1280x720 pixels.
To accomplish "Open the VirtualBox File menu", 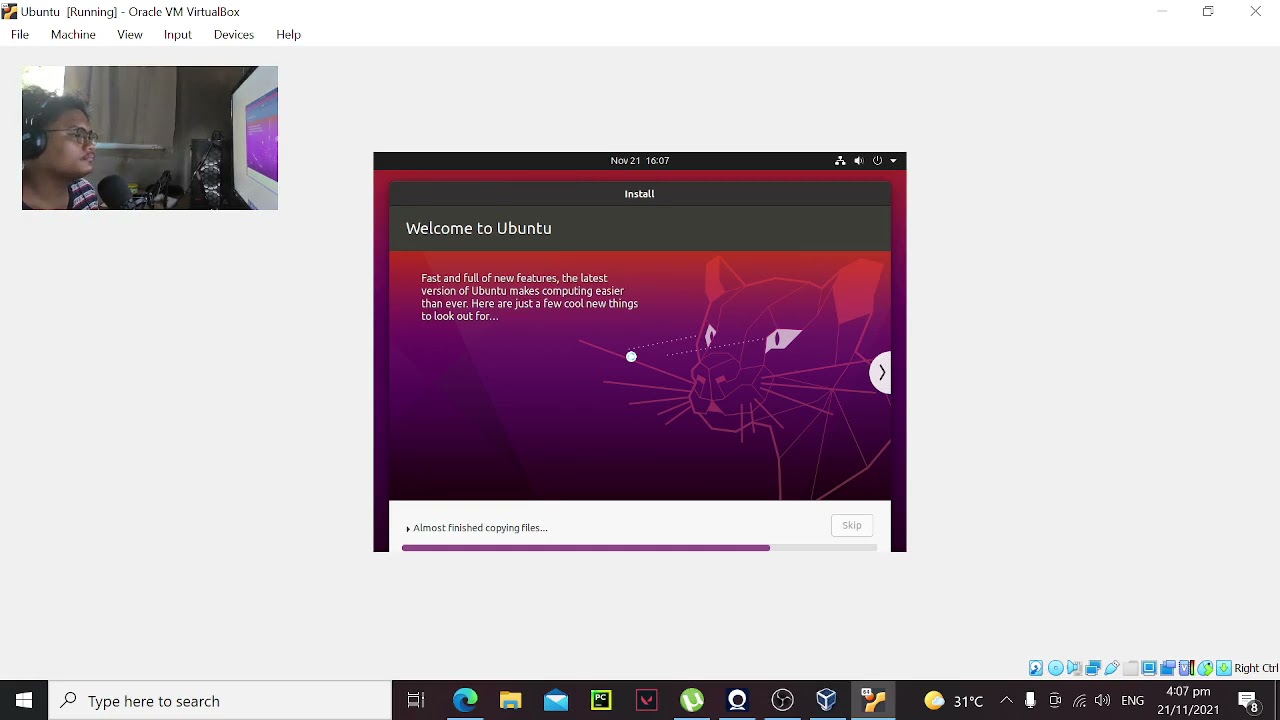I will tap(20, 34).
